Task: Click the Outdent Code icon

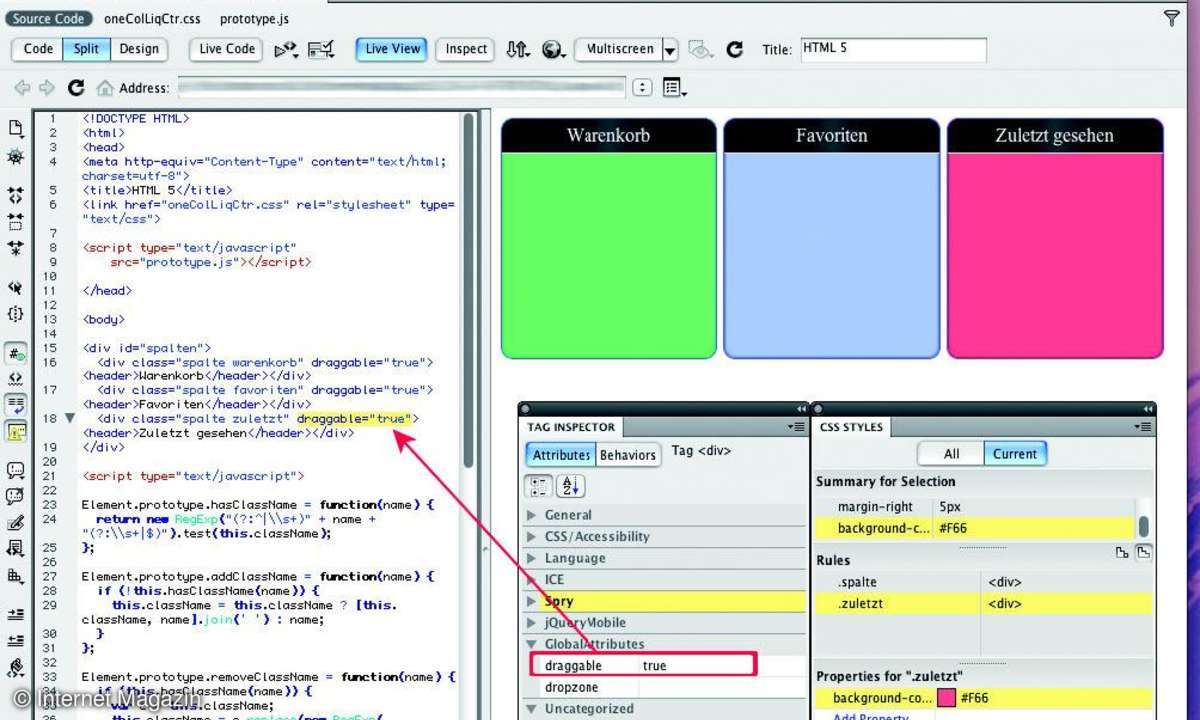Action: point(16,640)
